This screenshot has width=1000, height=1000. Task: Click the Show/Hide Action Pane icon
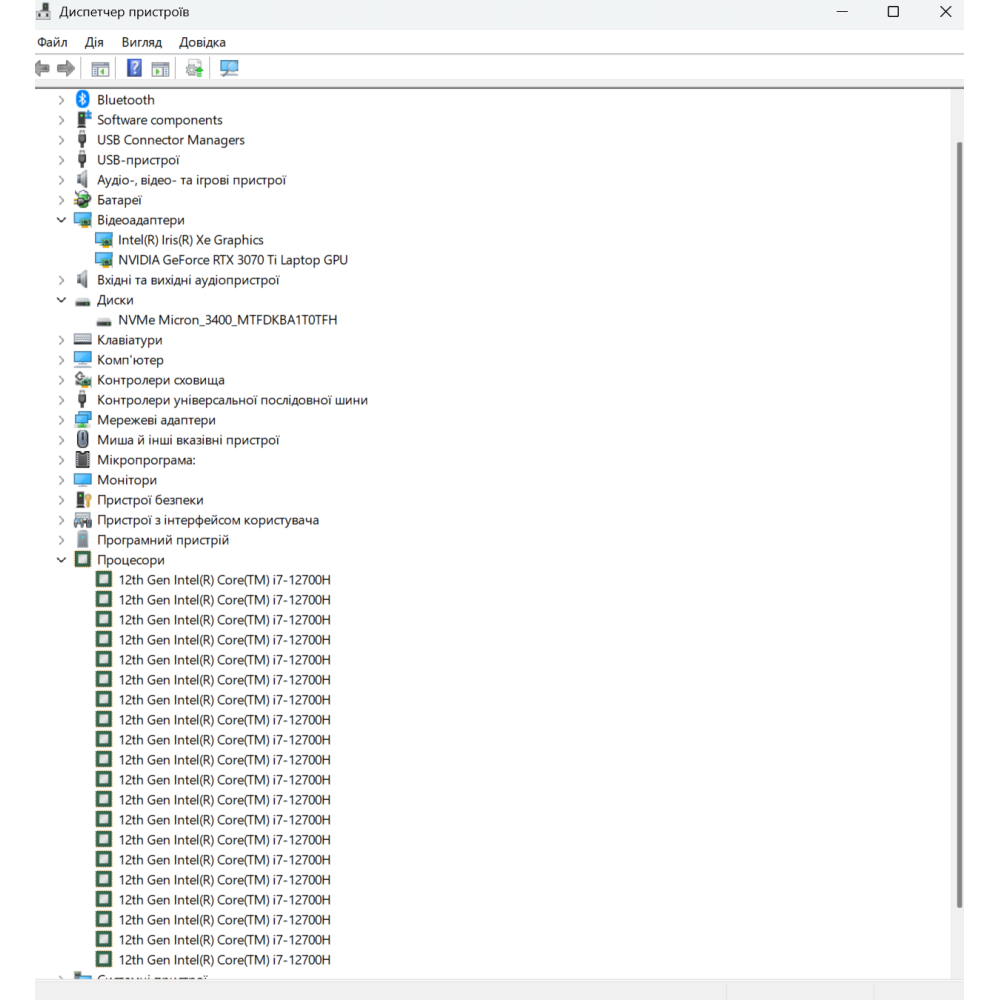(160, 68)
